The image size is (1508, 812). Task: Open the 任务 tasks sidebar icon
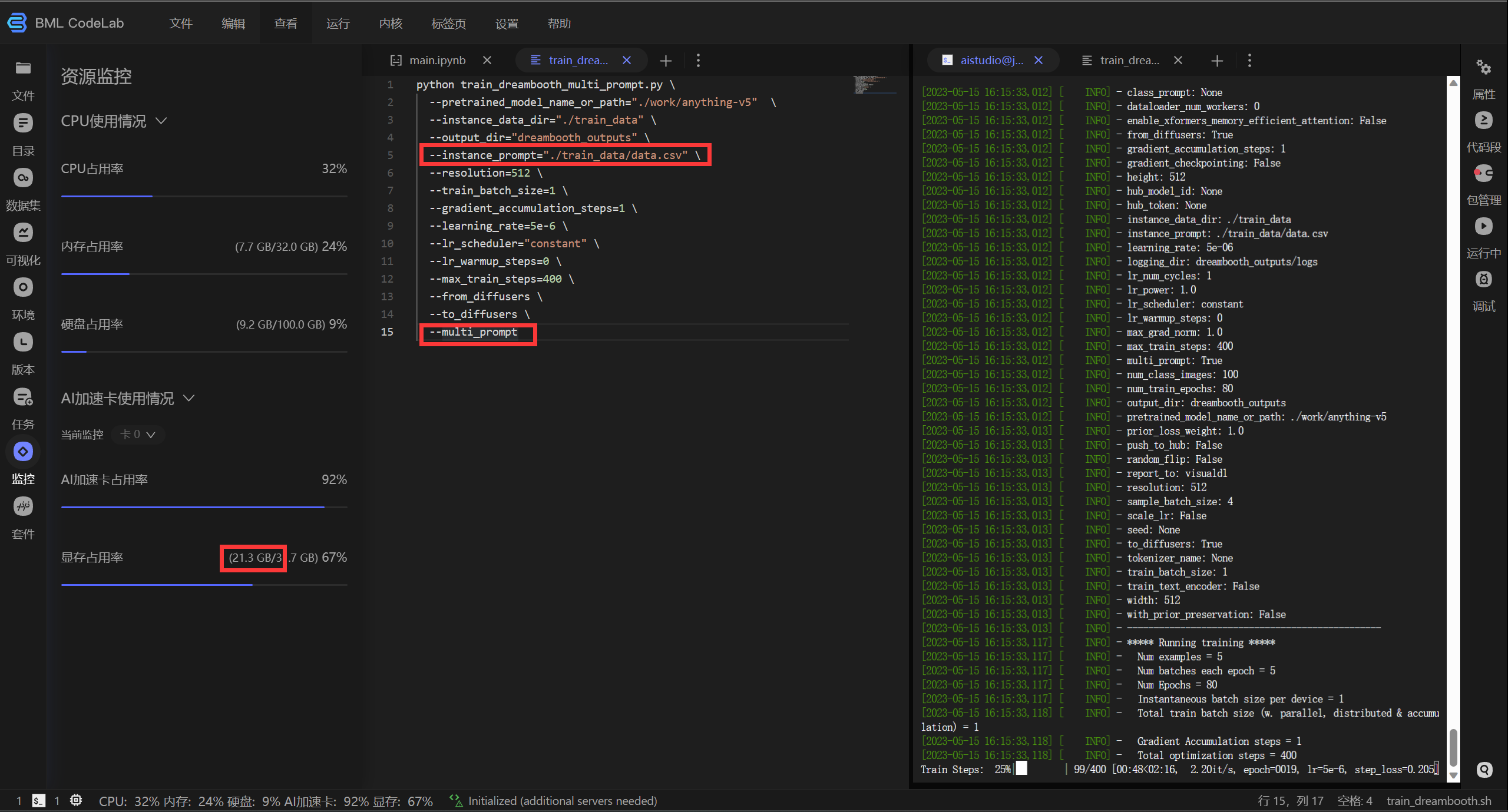pos(23,397)
